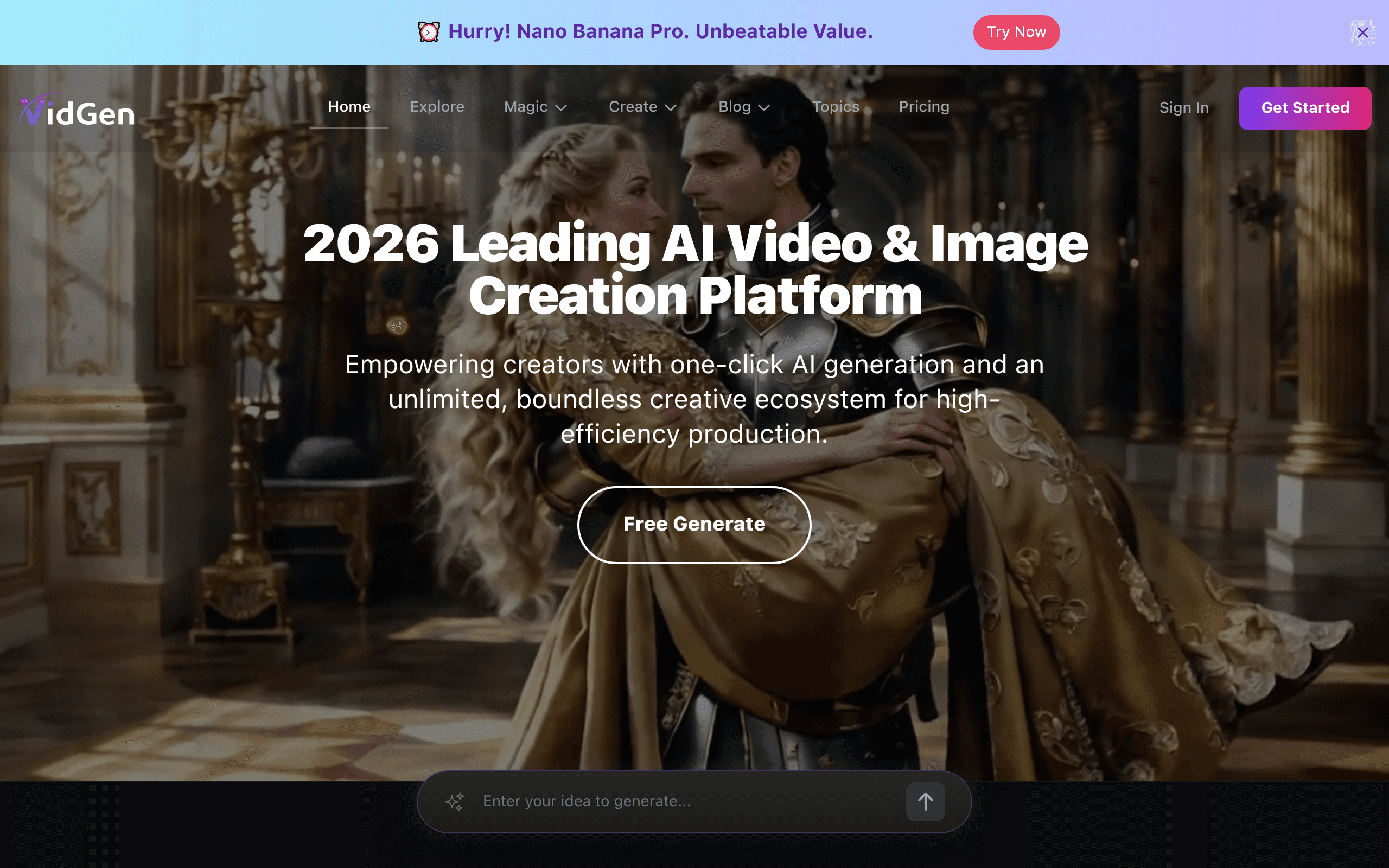Click the alarm clock icon in banner
This screenshot has height=868, width=1389.
coord(429,31)
